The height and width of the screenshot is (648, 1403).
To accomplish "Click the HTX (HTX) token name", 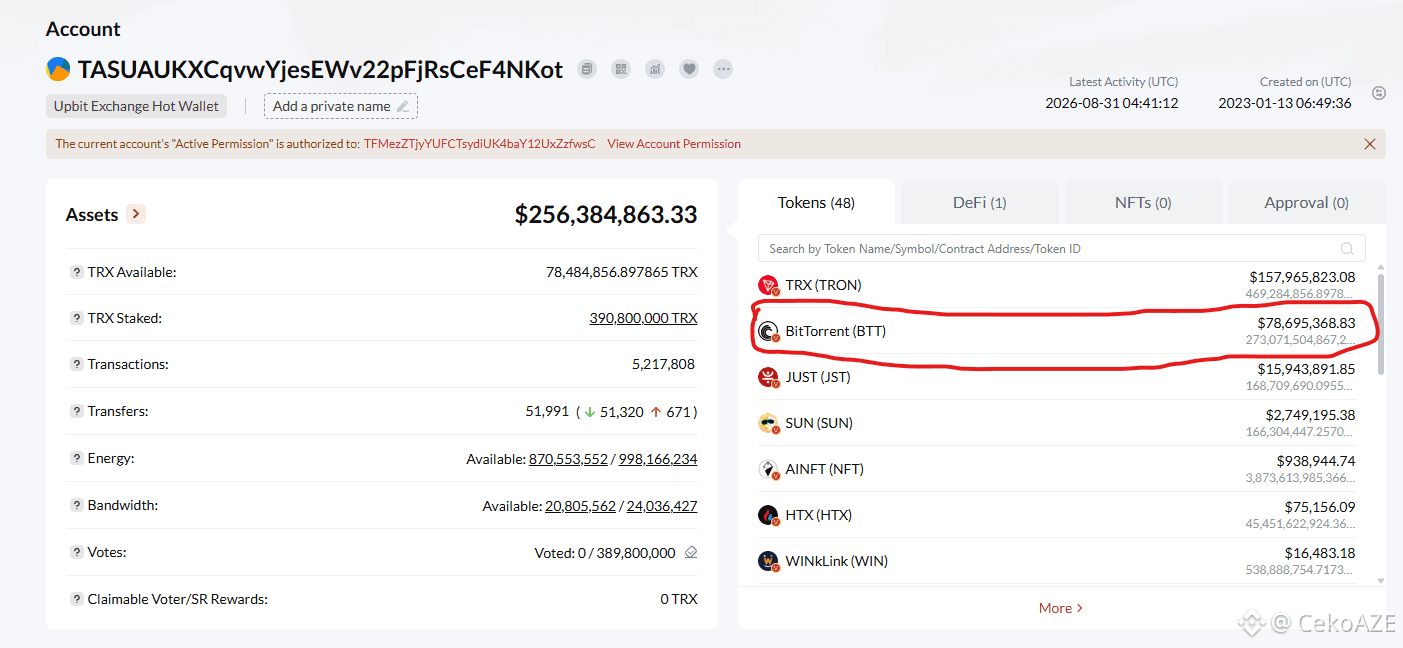I will 819,515.
